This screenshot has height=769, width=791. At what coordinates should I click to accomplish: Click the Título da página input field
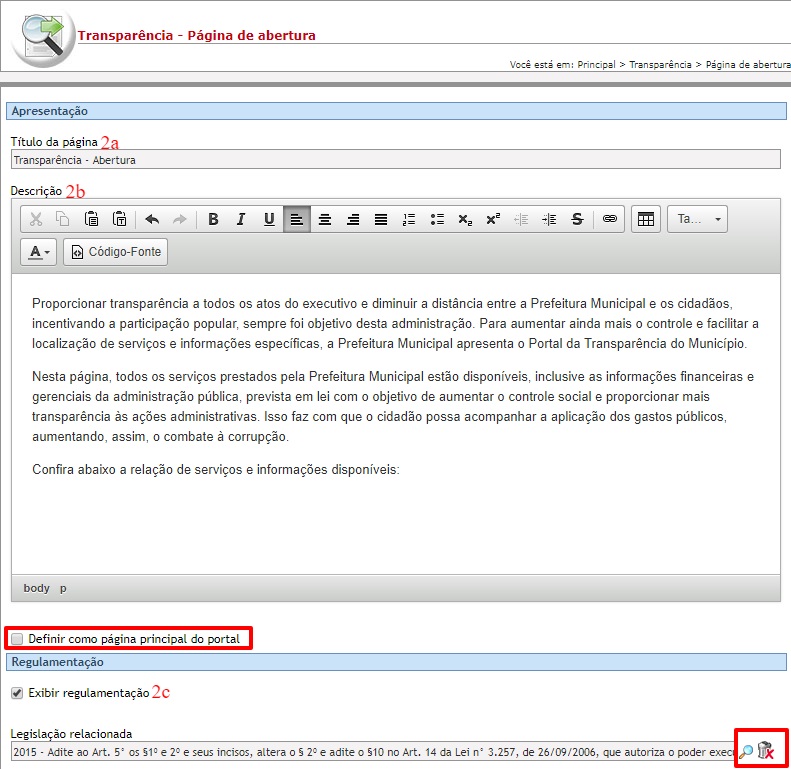tap(396, 160)
